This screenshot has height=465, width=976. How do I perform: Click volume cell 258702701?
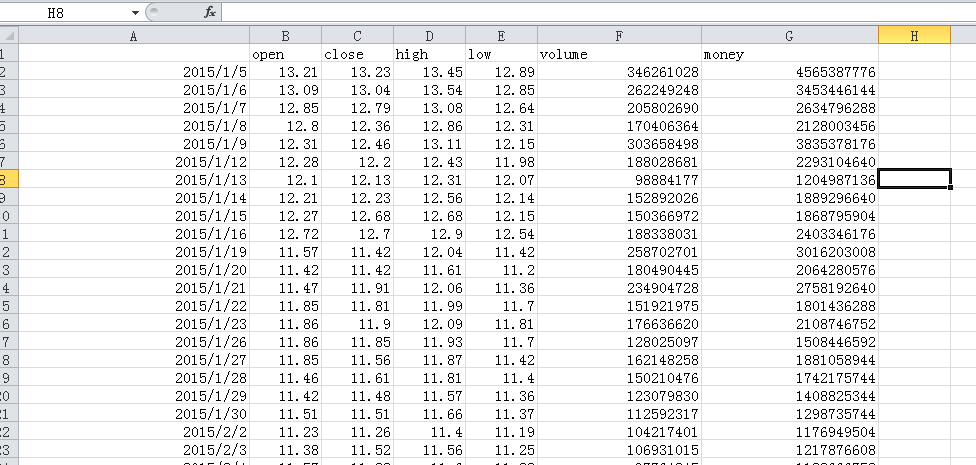[x=619, y=252]
